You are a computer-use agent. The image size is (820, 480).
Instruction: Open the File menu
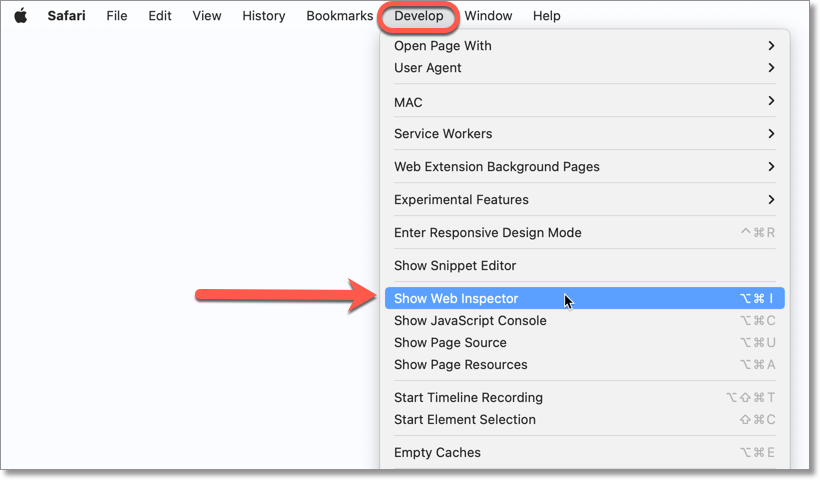click(x=117, y=16)
